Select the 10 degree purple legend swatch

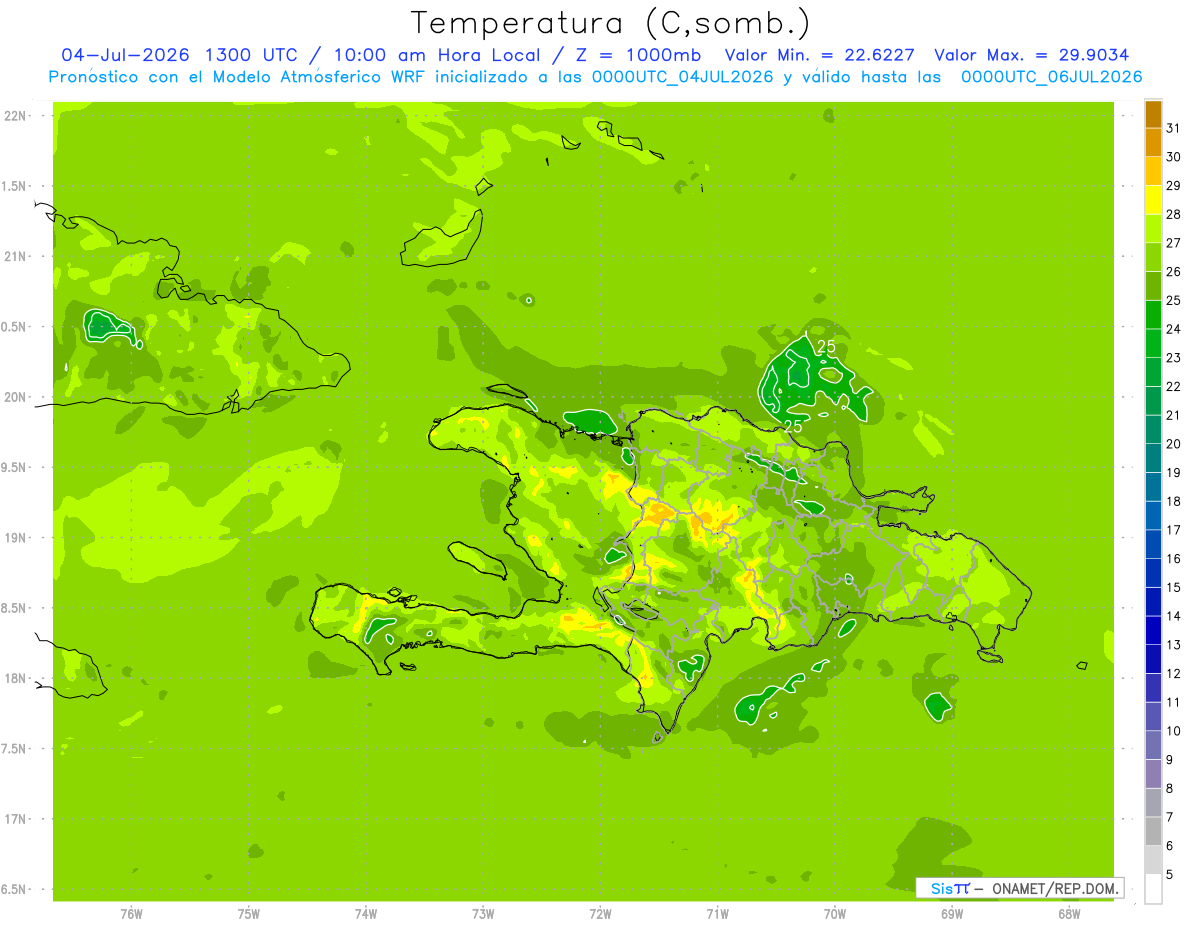click(1153, 717)
